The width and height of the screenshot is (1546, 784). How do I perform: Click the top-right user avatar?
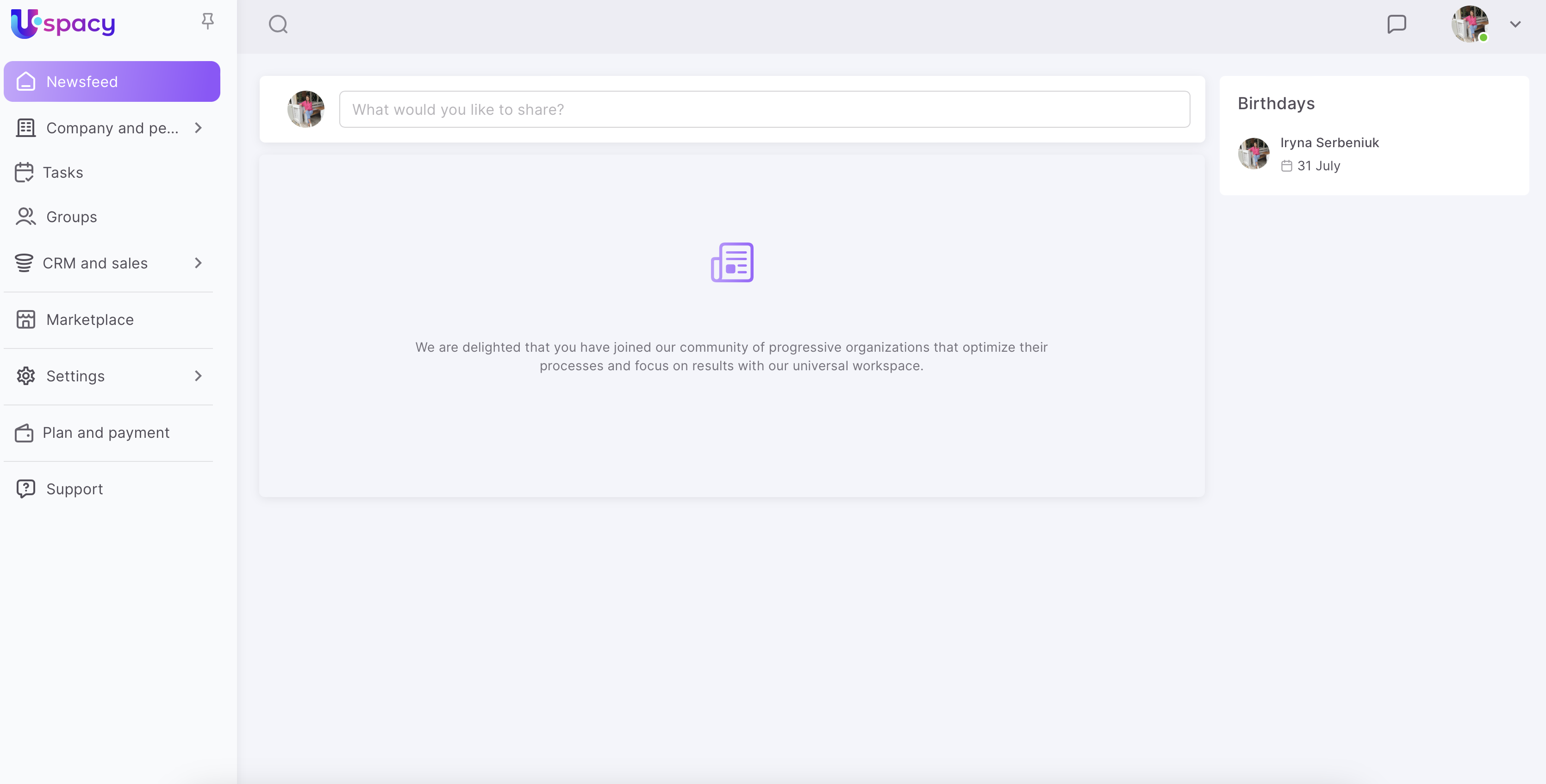point(1469,24)
